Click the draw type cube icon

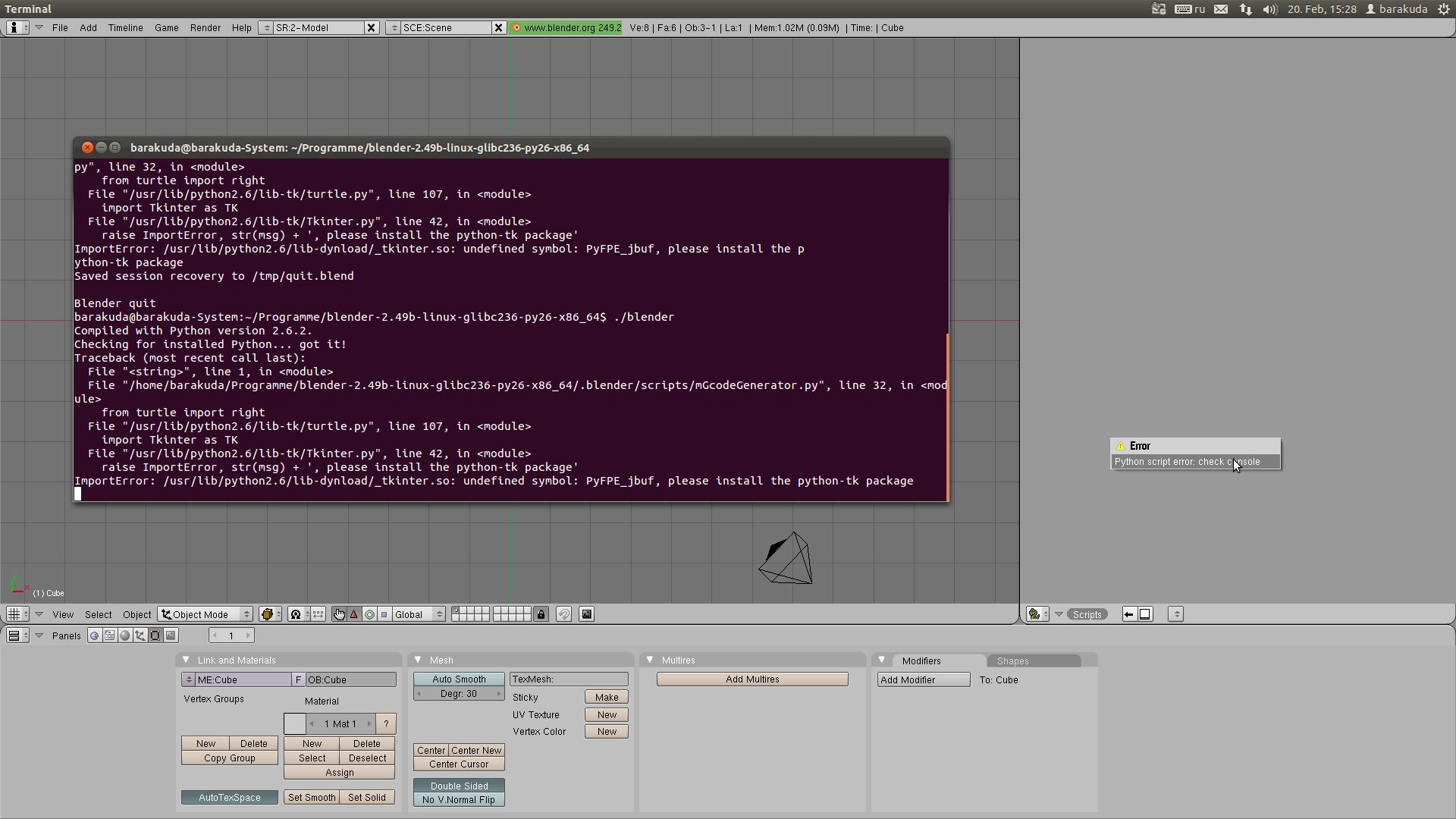(x=266, y=614)
